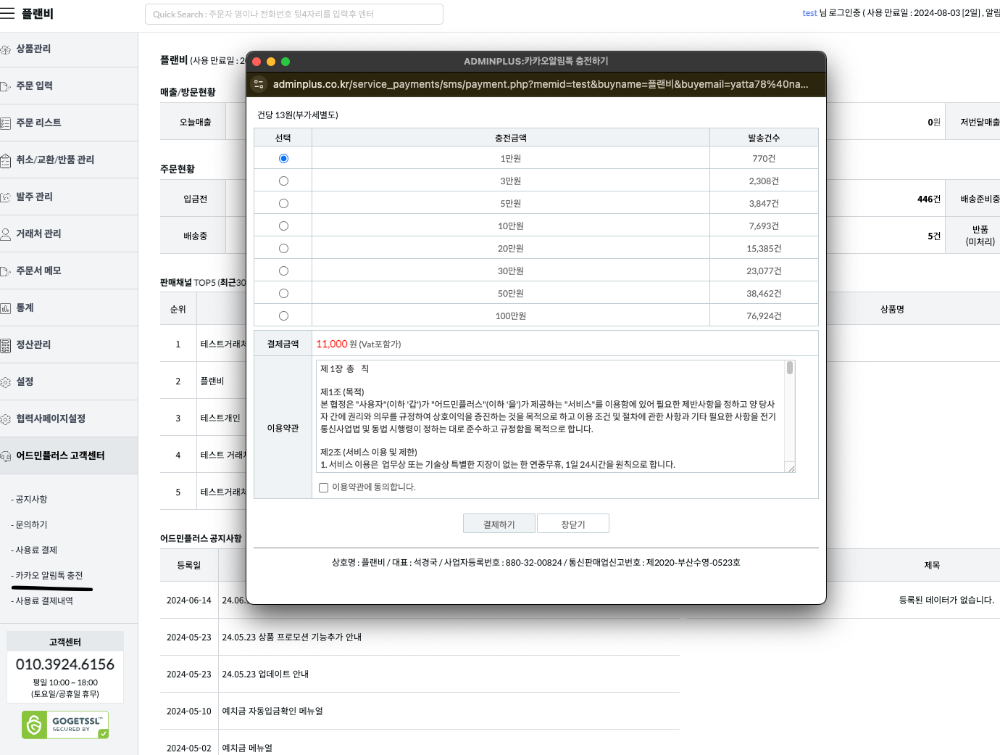Open 정산관리 menu in sidebar
The height and width of the screenshot is (755, 1000).
click(33, 344)
